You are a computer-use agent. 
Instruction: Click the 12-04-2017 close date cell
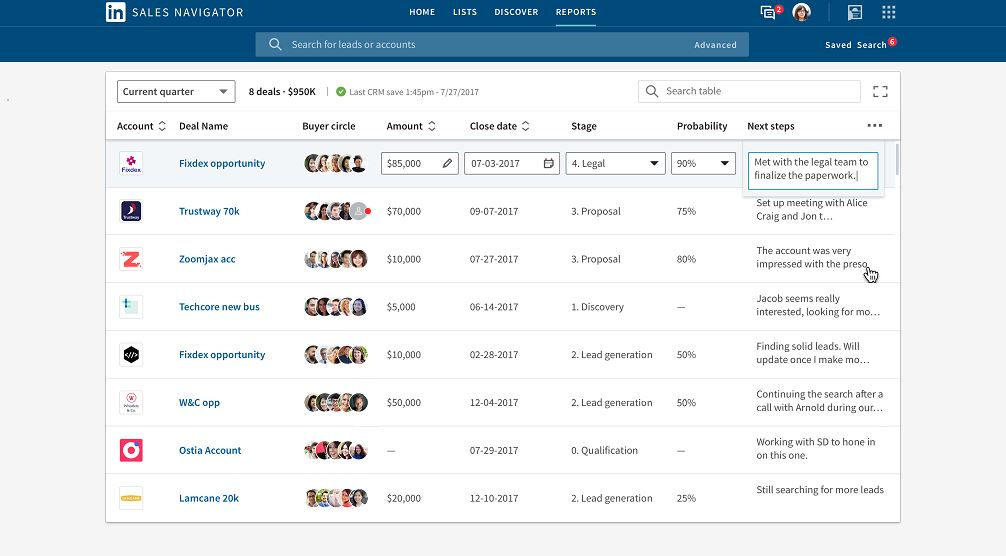493,403
